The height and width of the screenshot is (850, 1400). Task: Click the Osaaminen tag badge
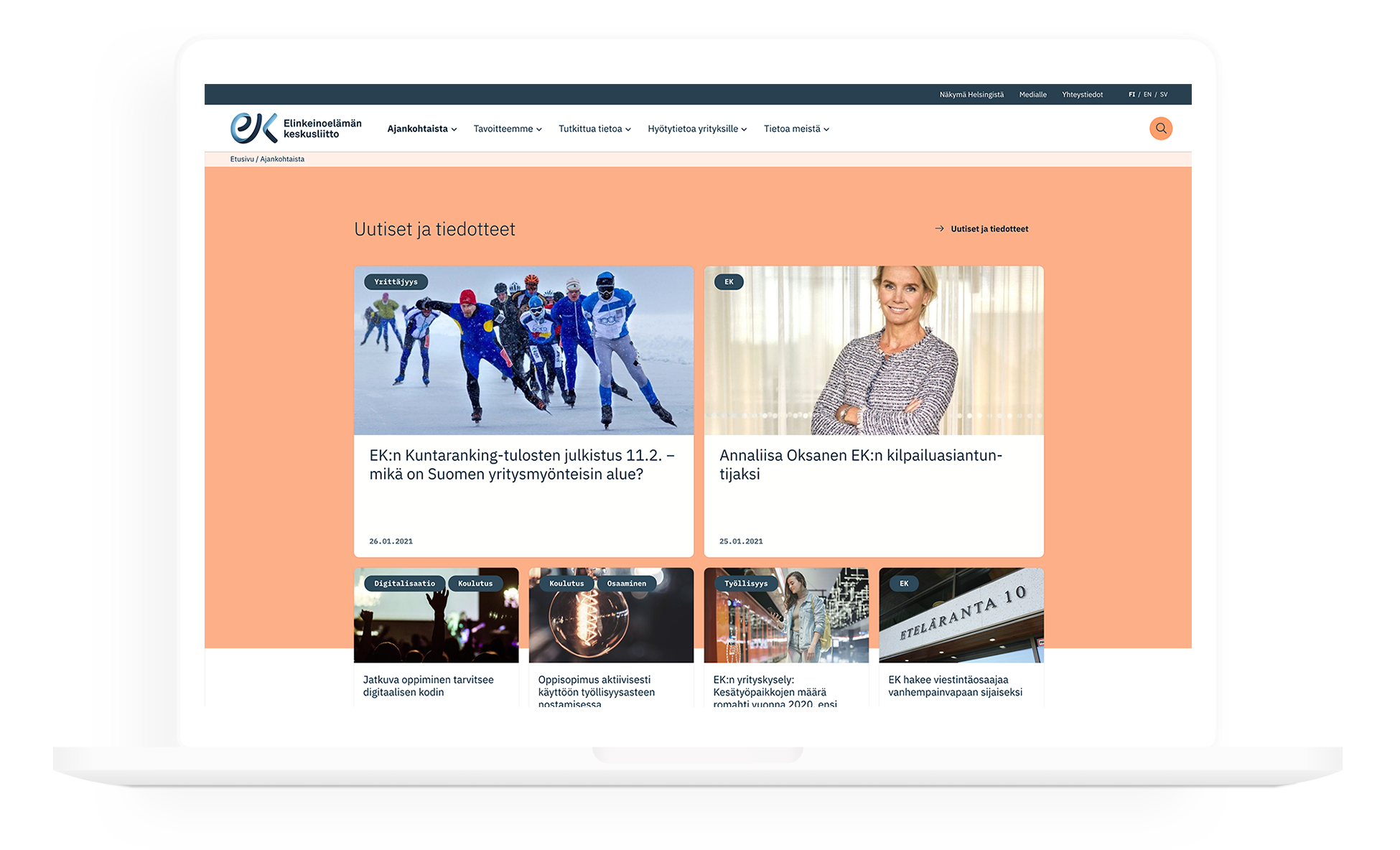(626, 584)
